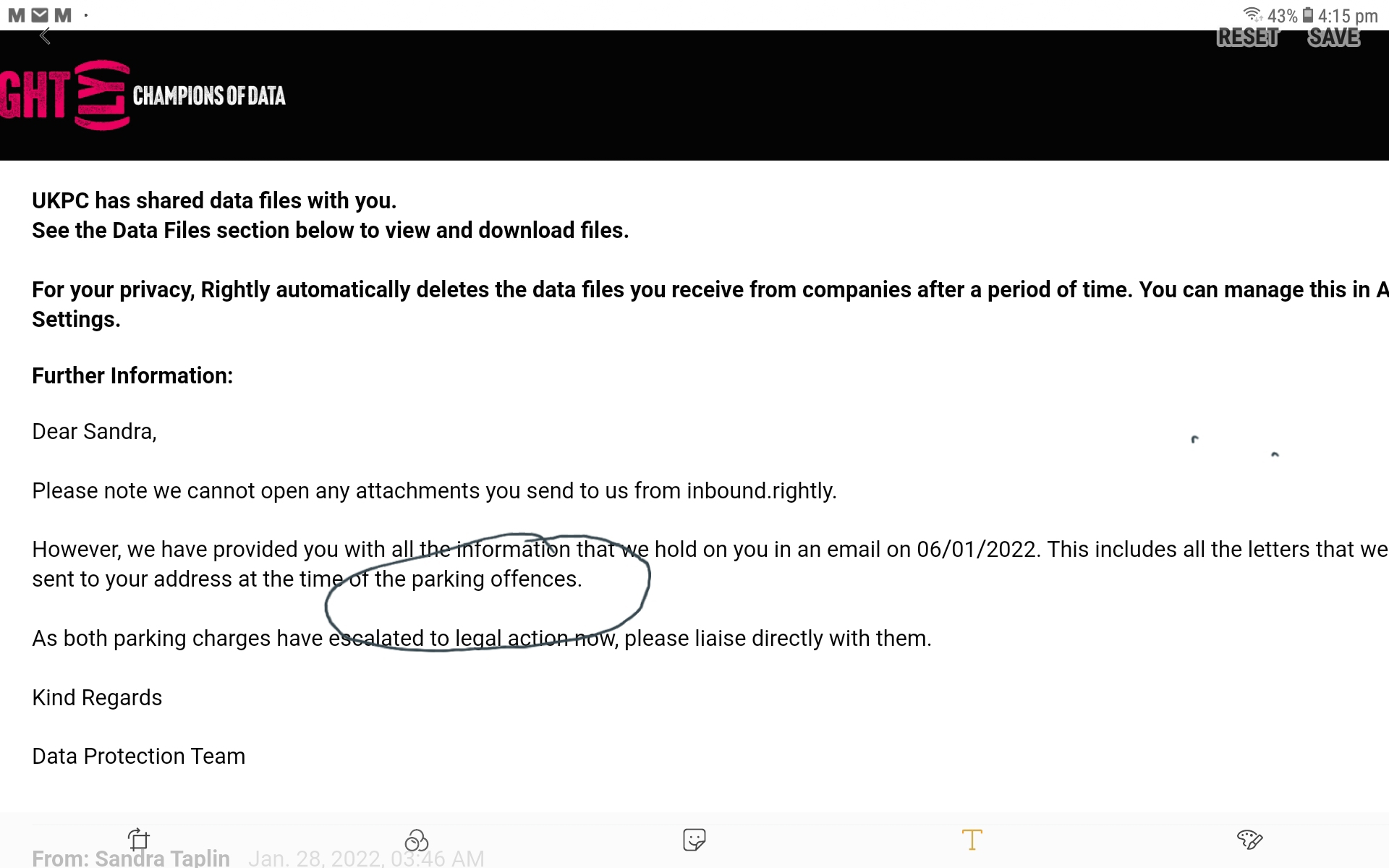Viewport: 1389px width, 868px height.
Task: Tap the envelope mail notification icon
Action: tap(40, 15)
